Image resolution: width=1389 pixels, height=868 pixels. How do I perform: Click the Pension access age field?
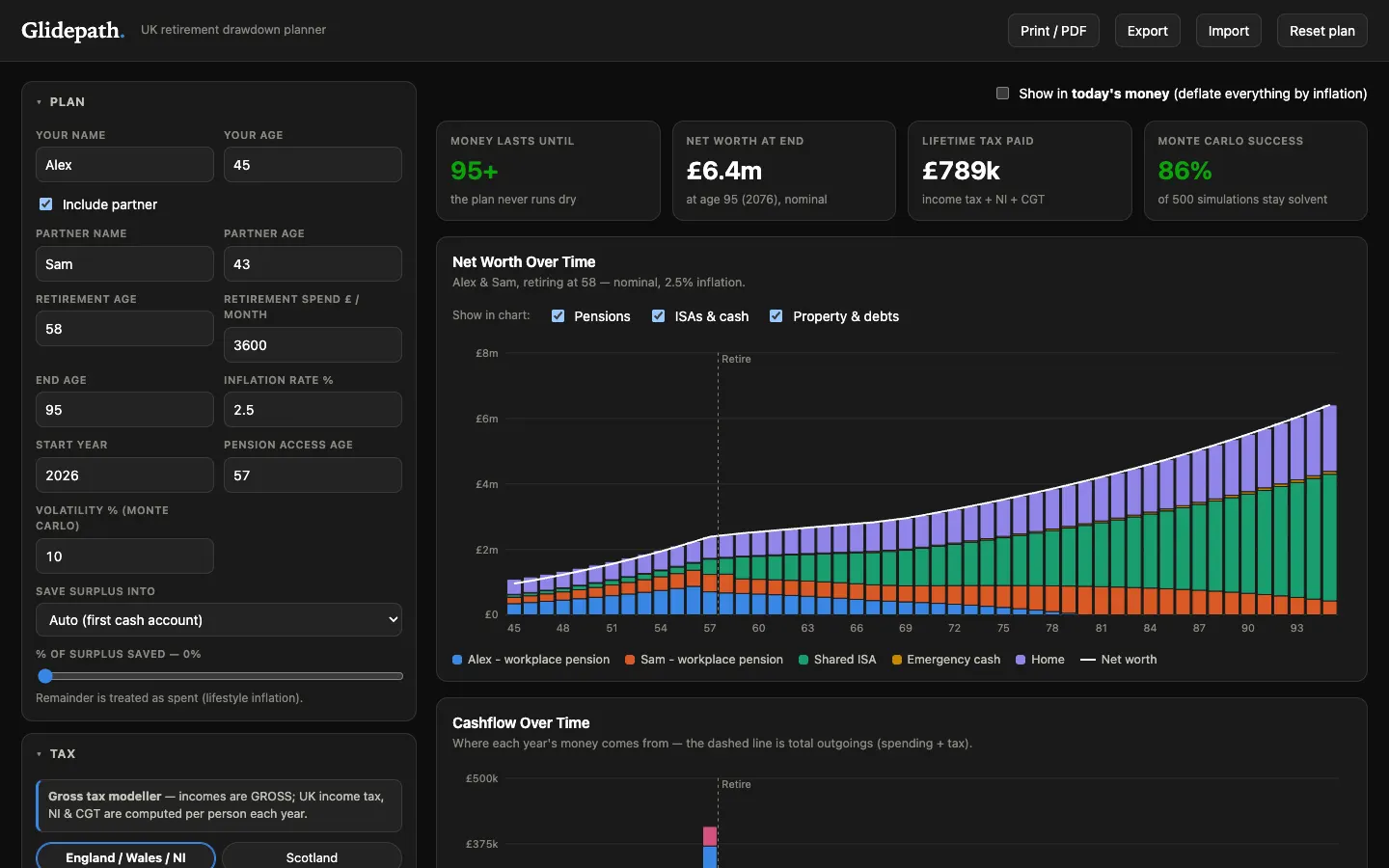pos(313,475)
